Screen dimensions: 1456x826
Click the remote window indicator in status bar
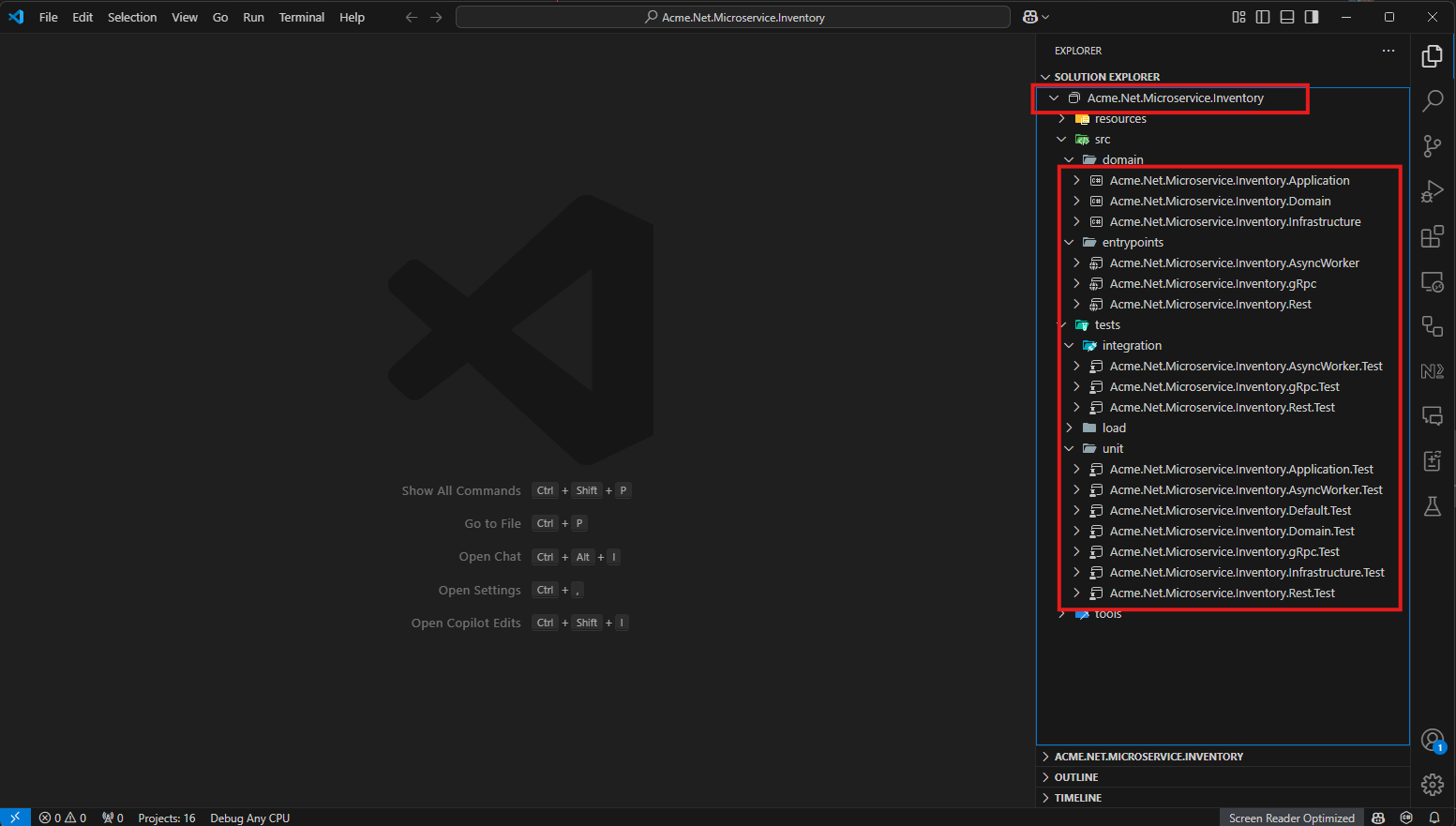click(x=15, y=818)
